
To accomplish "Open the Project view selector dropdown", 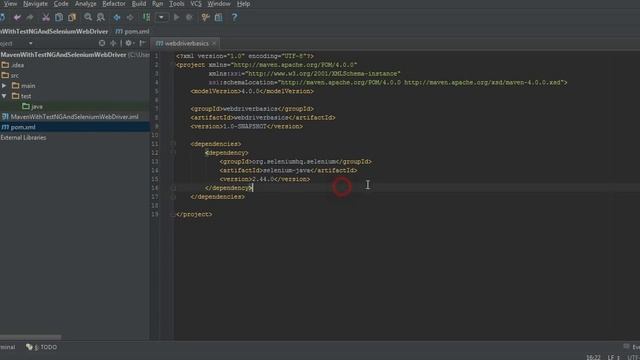I will (31, 43).
